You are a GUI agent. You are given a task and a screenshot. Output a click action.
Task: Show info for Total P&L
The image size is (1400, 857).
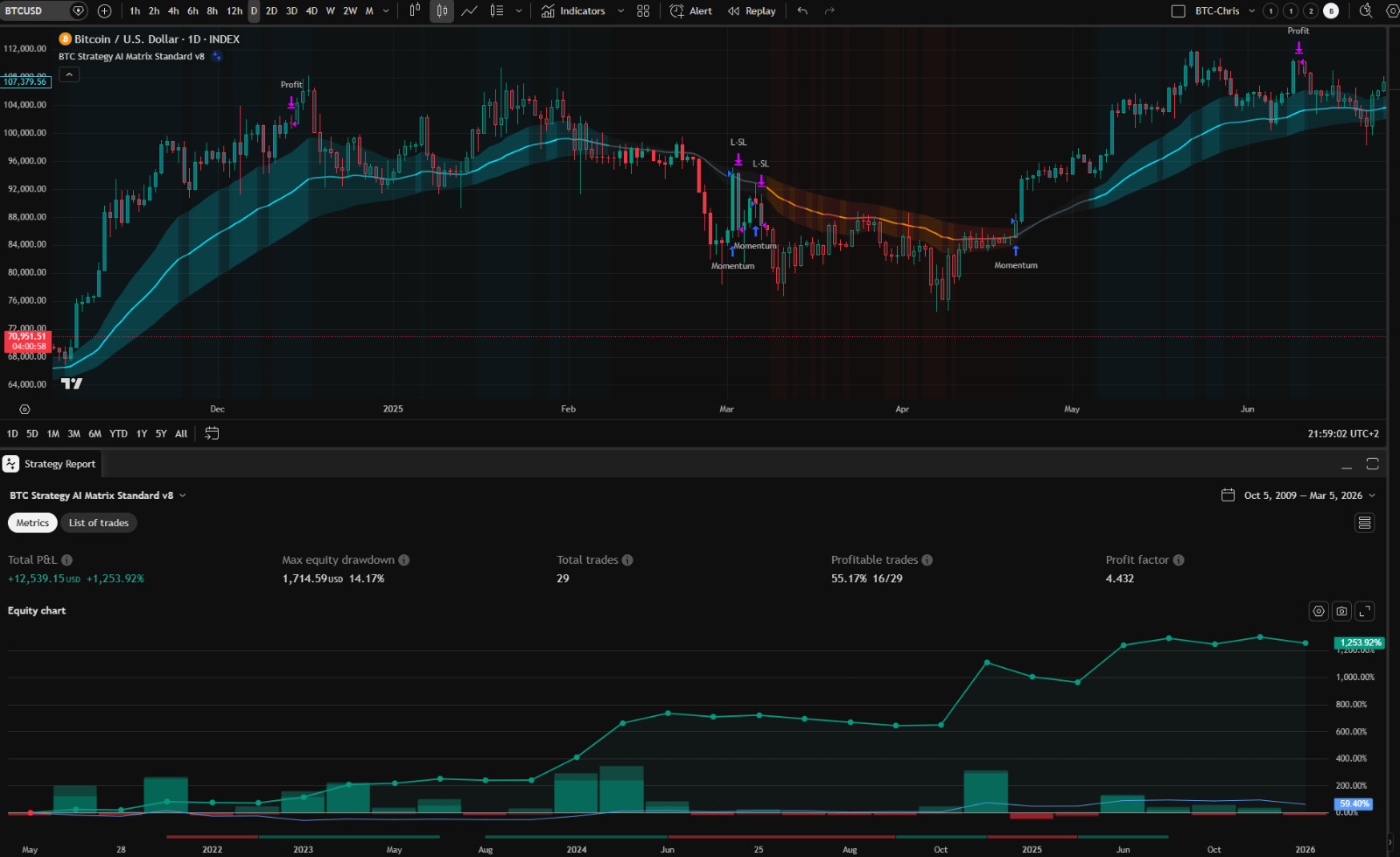67,560
